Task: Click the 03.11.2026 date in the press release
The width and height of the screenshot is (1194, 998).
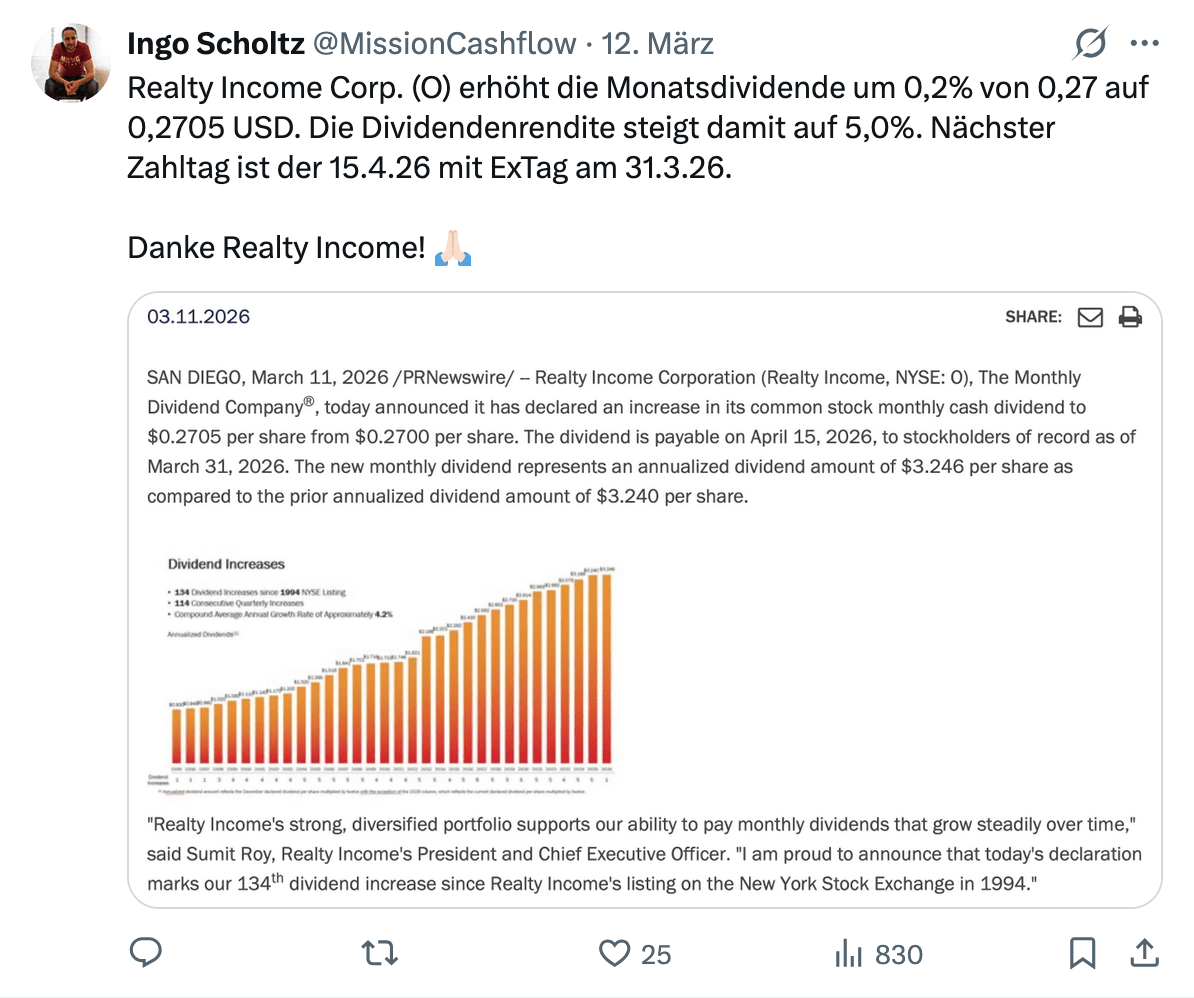Action: click(199, 316)
